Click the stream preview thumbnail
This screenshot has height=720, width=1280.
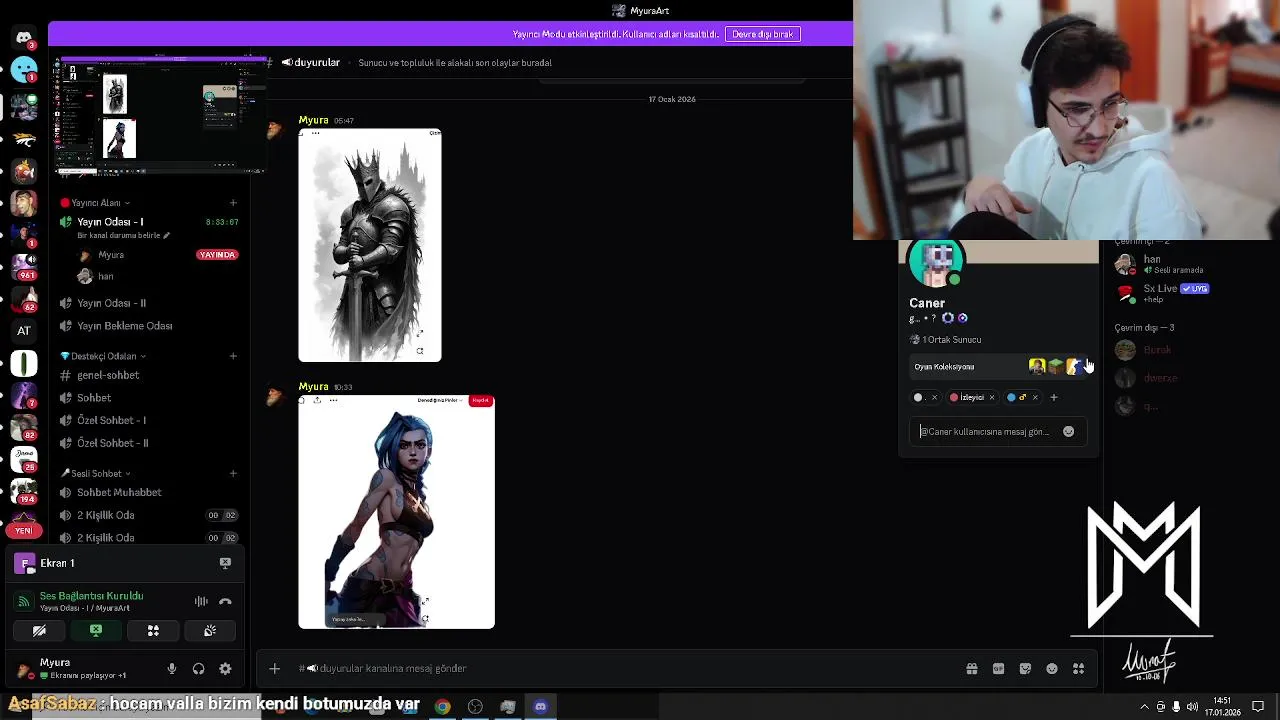160,115
